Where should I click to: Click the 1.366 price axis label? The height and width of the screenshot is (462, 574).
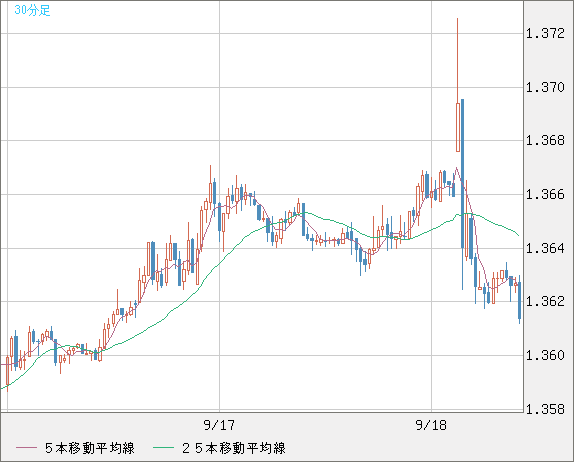[x=545, y=194]
